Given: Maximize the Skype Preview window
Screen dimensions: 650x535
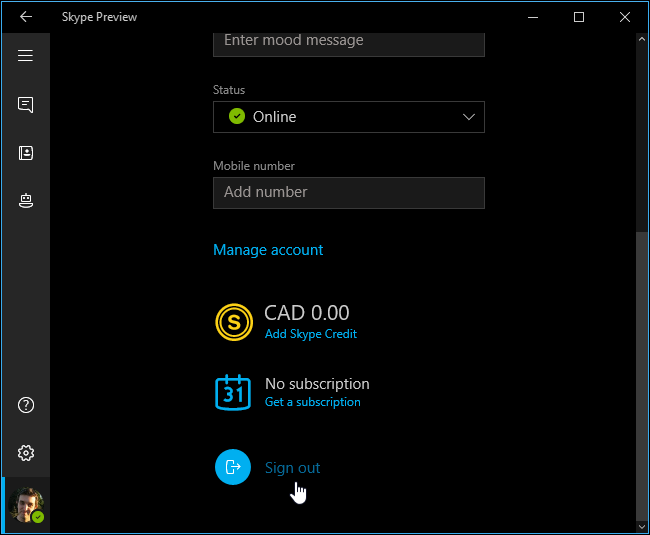Looking at the screenshot, I should click(579, 17).
